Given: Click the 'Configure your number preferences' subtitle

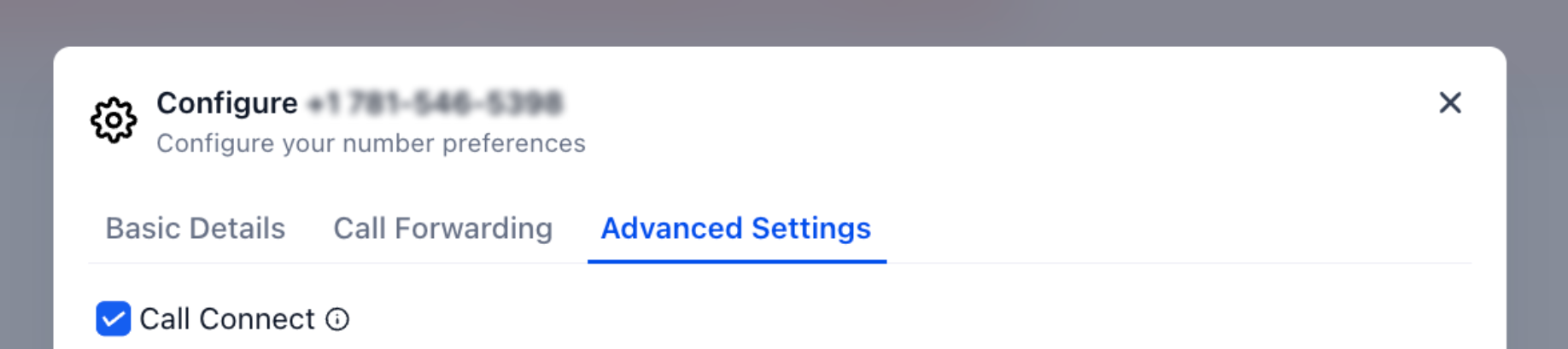Looking at the screenshot, I should [371, 143].
